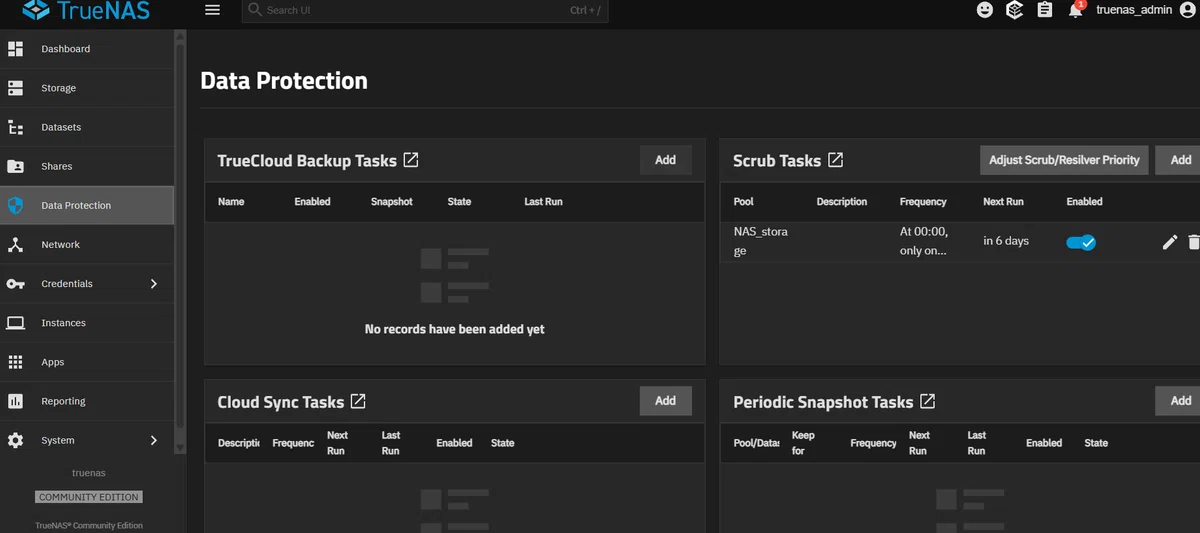This screenshot has width=1200, height=533.
Task: Click the truenas hostname in sidebar
Action: (x=89, y=472)
